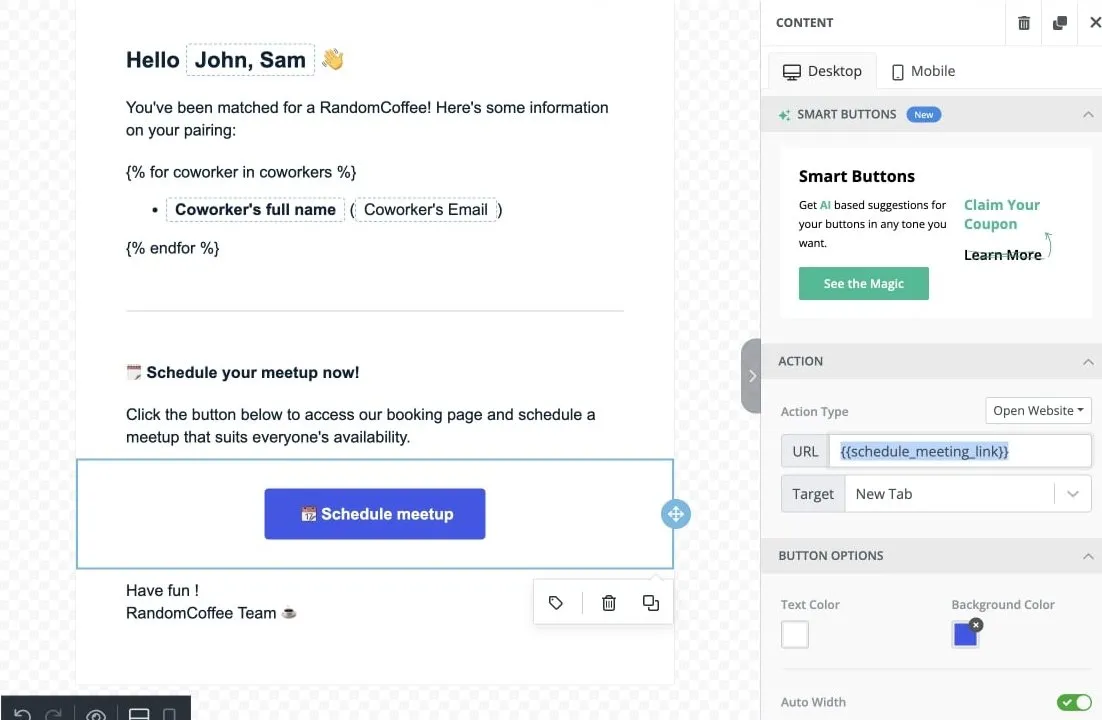Clear the background color with the x badge
The height and width of the screenshot is (720, 1102).
click(x=975, y=624)
